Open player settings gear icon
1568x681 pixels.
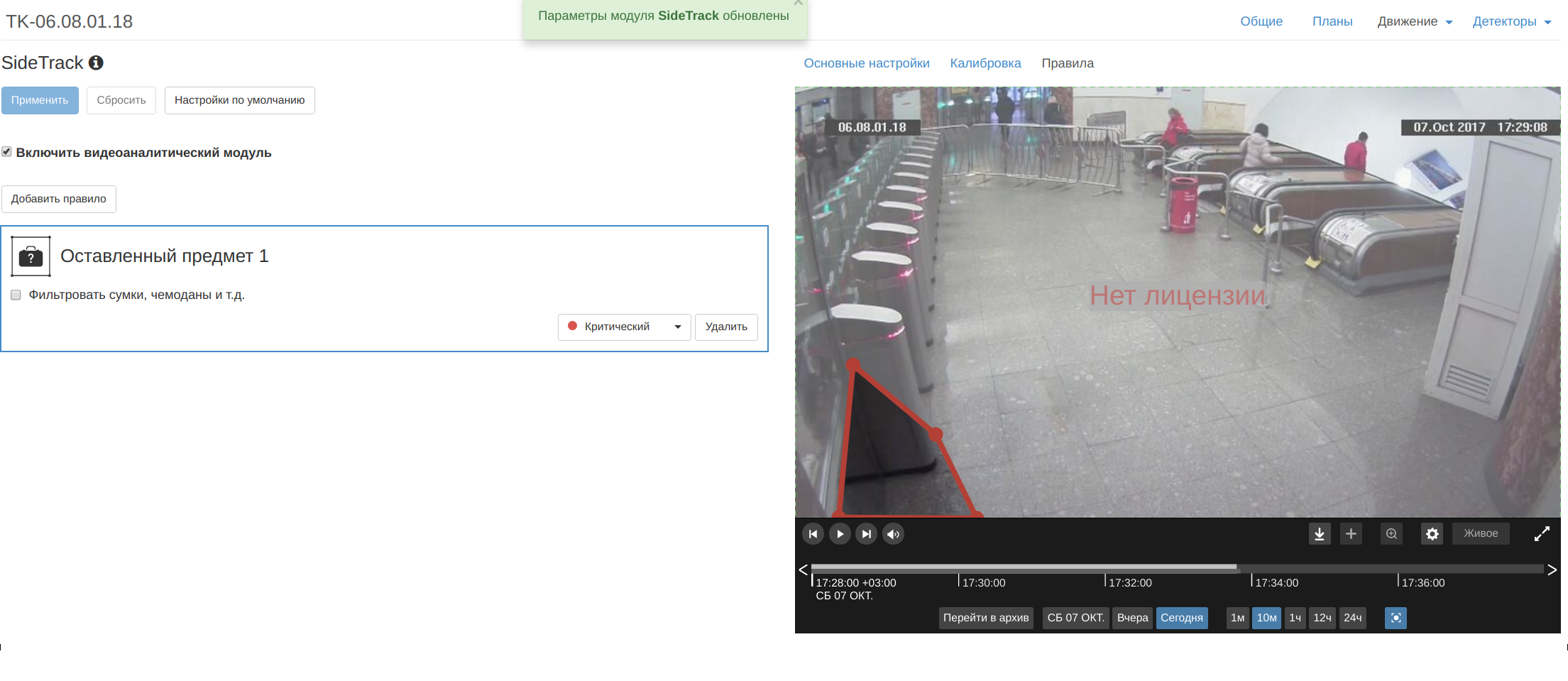tap(1432, 534)
